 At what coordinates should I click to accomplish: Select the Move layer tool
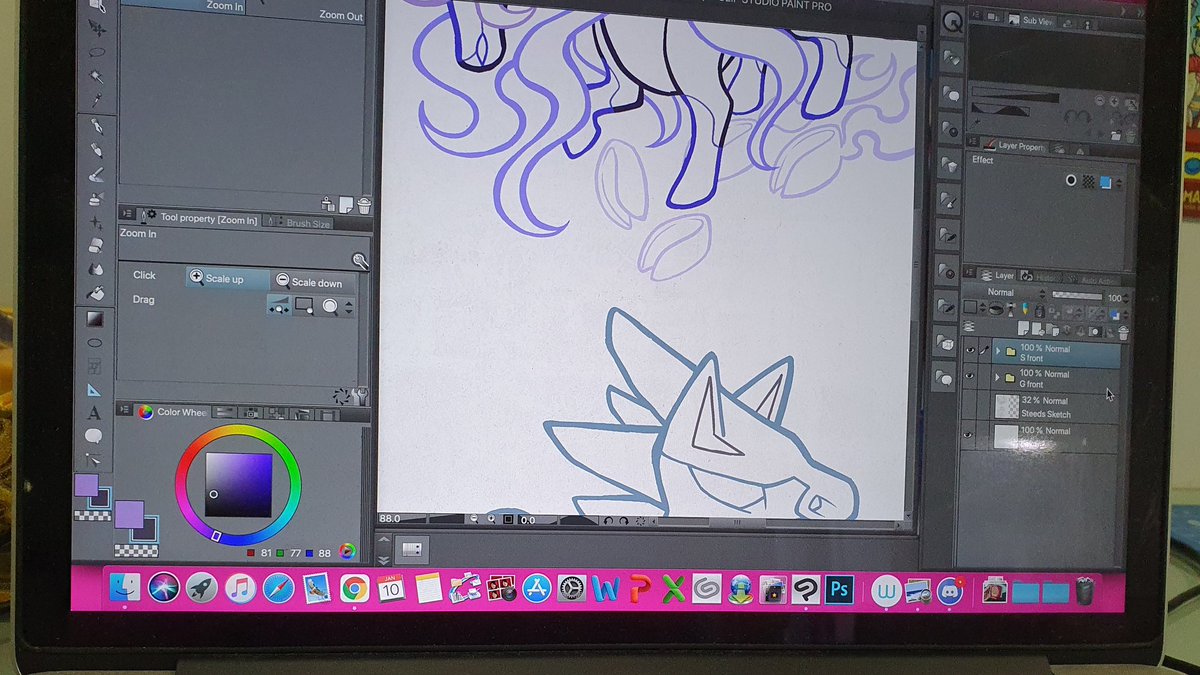(98, 27)
